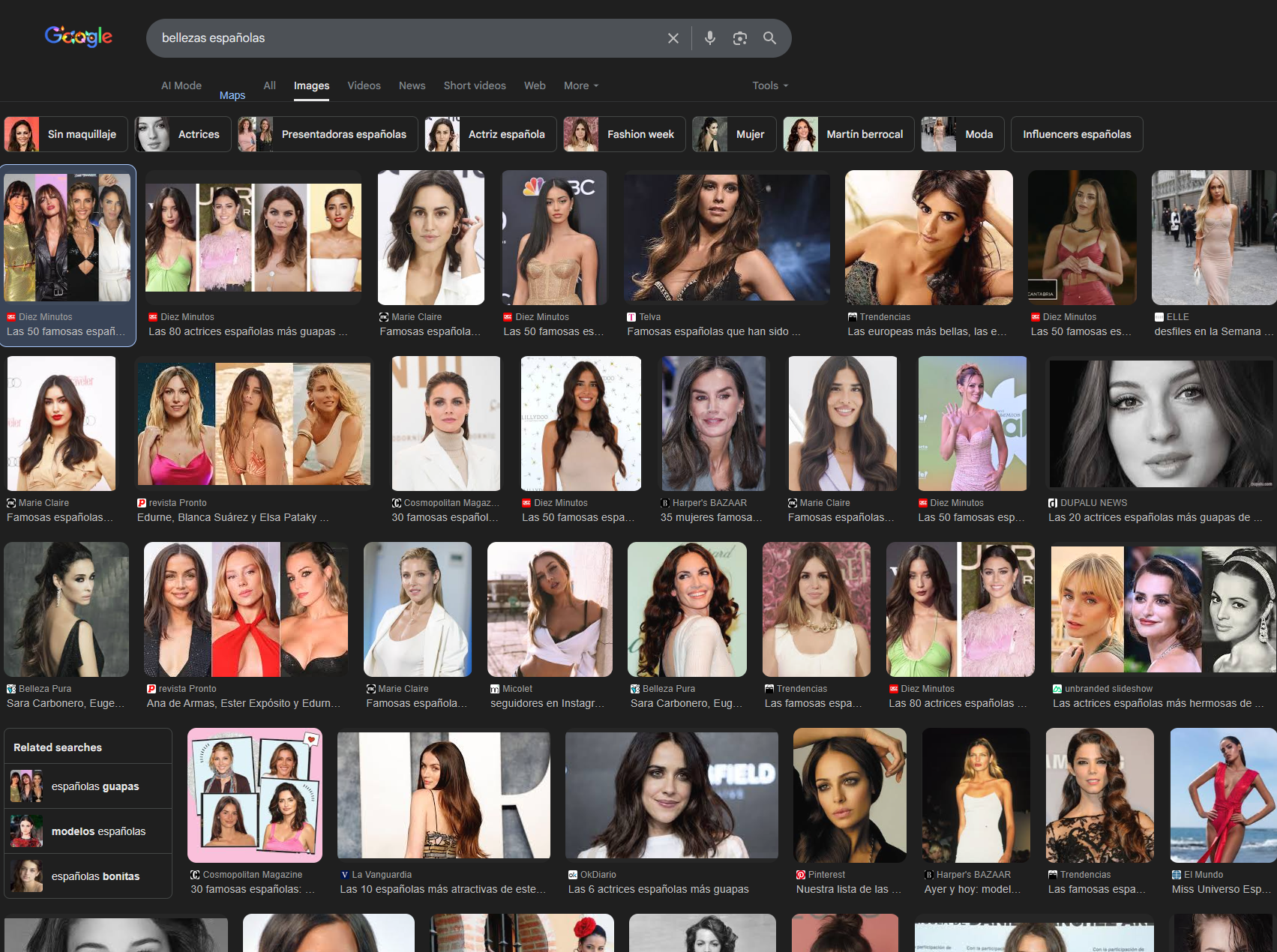This screenshot has width=1277, height=952.
Task: Open 'Las 20 actrices españolas más guapas' link
Action: pos(1156,517)
